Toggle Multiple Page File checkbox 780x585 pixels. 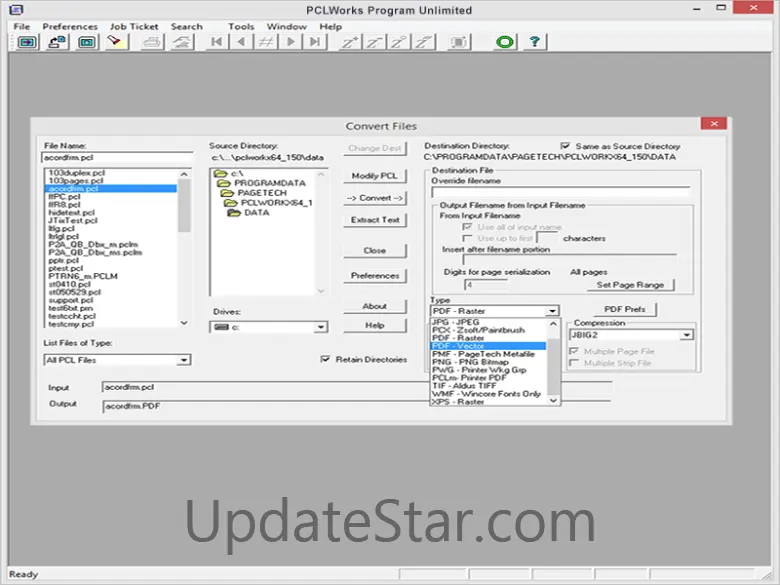[574, 351]
